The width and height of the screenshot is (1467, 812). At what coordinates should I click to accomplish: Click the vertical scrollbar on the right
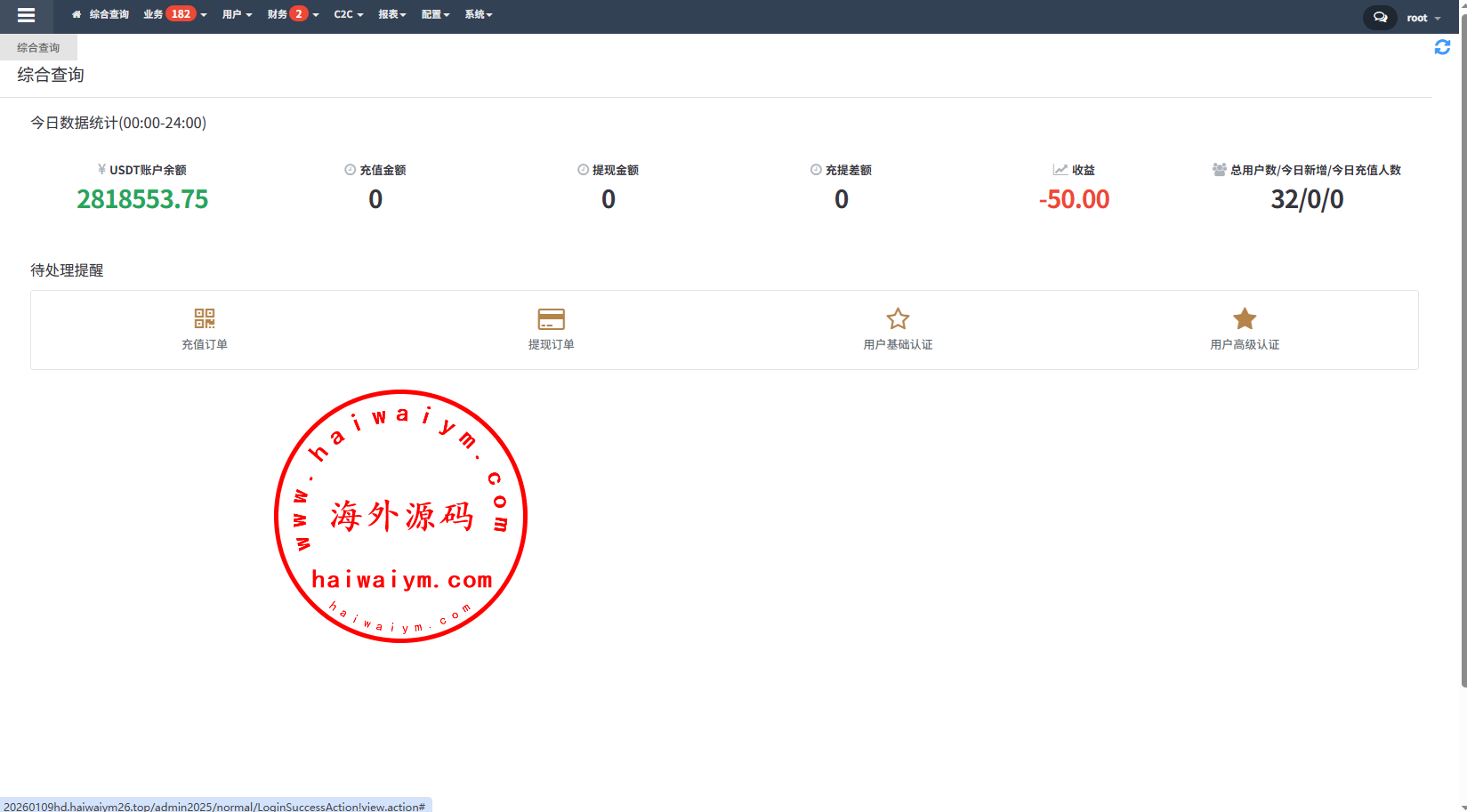click(1463, 356)
